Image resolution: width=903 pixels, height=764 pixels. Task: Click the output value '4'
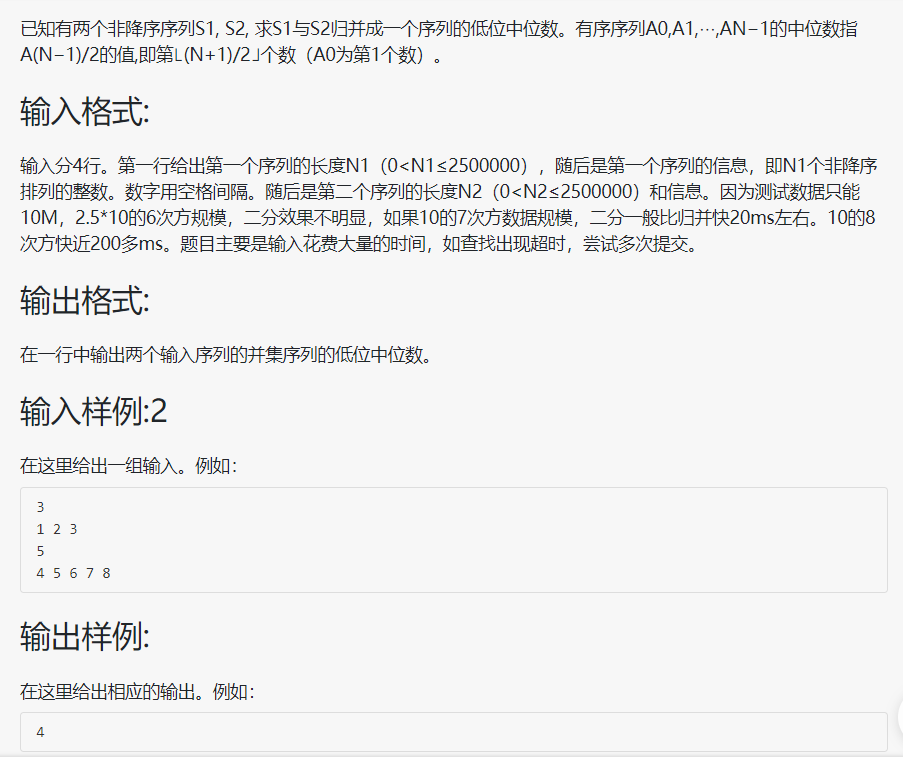point(40,732)
